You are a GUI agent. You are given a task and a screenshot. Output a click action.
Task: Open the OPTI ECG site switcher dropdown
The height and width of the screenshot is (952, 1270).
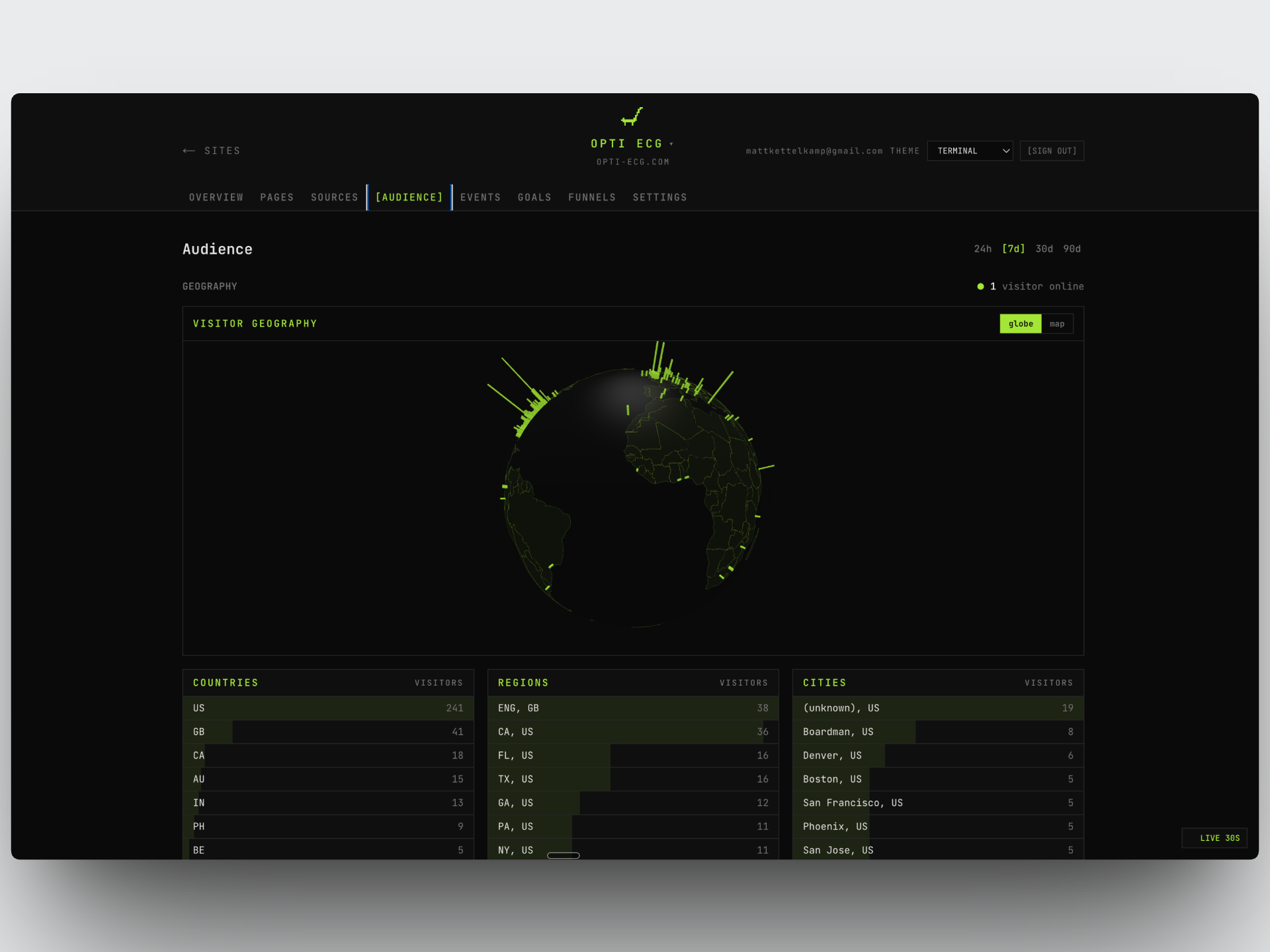pyautogui.click(x=632, y=143)
